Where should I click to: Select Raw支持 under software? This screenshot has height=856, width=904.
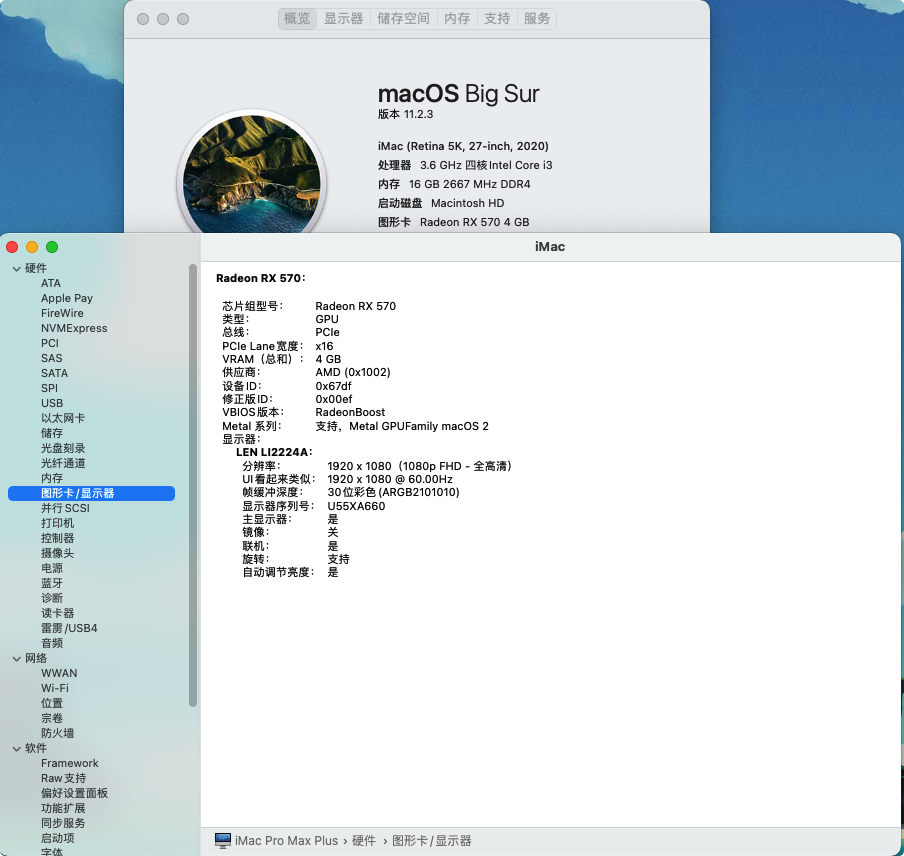pos(63,778)
